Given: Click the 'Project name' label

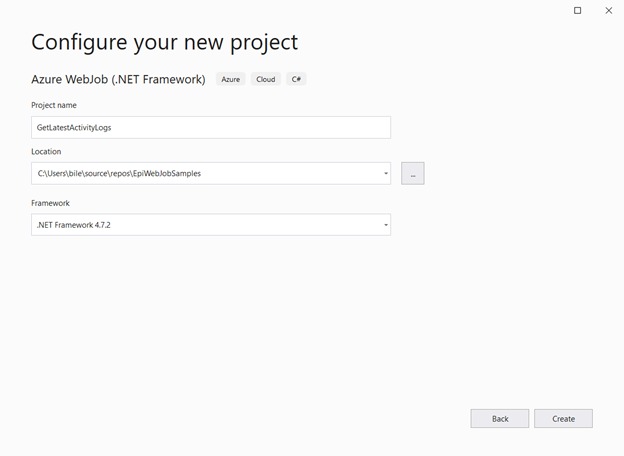Looking at the screenshot, I should tap(54, 105).
